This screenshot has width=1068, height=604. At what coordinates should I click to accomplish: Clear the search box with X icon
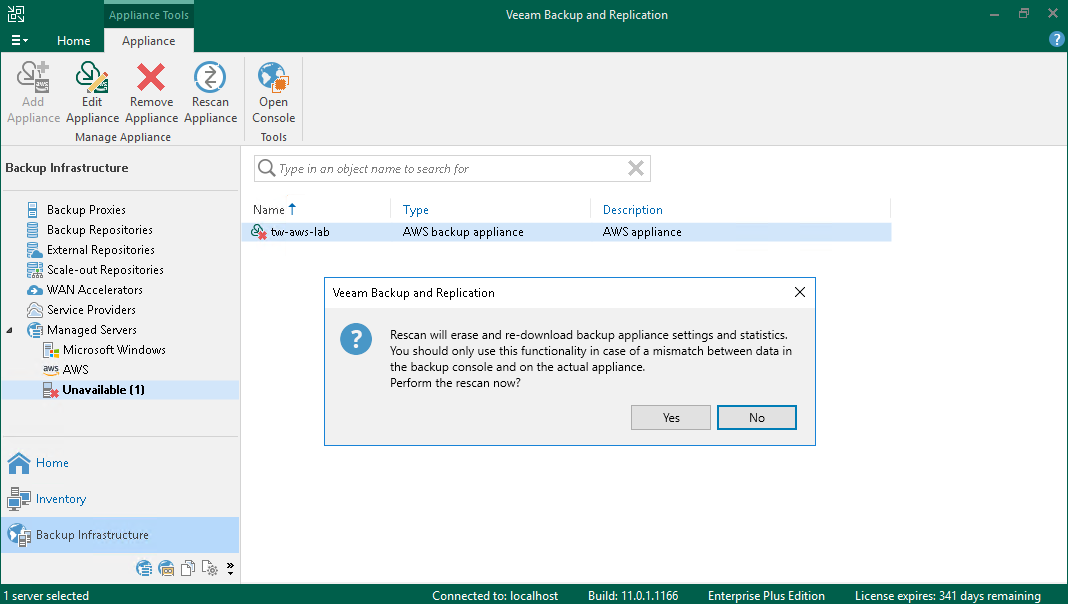pos(635,169)
